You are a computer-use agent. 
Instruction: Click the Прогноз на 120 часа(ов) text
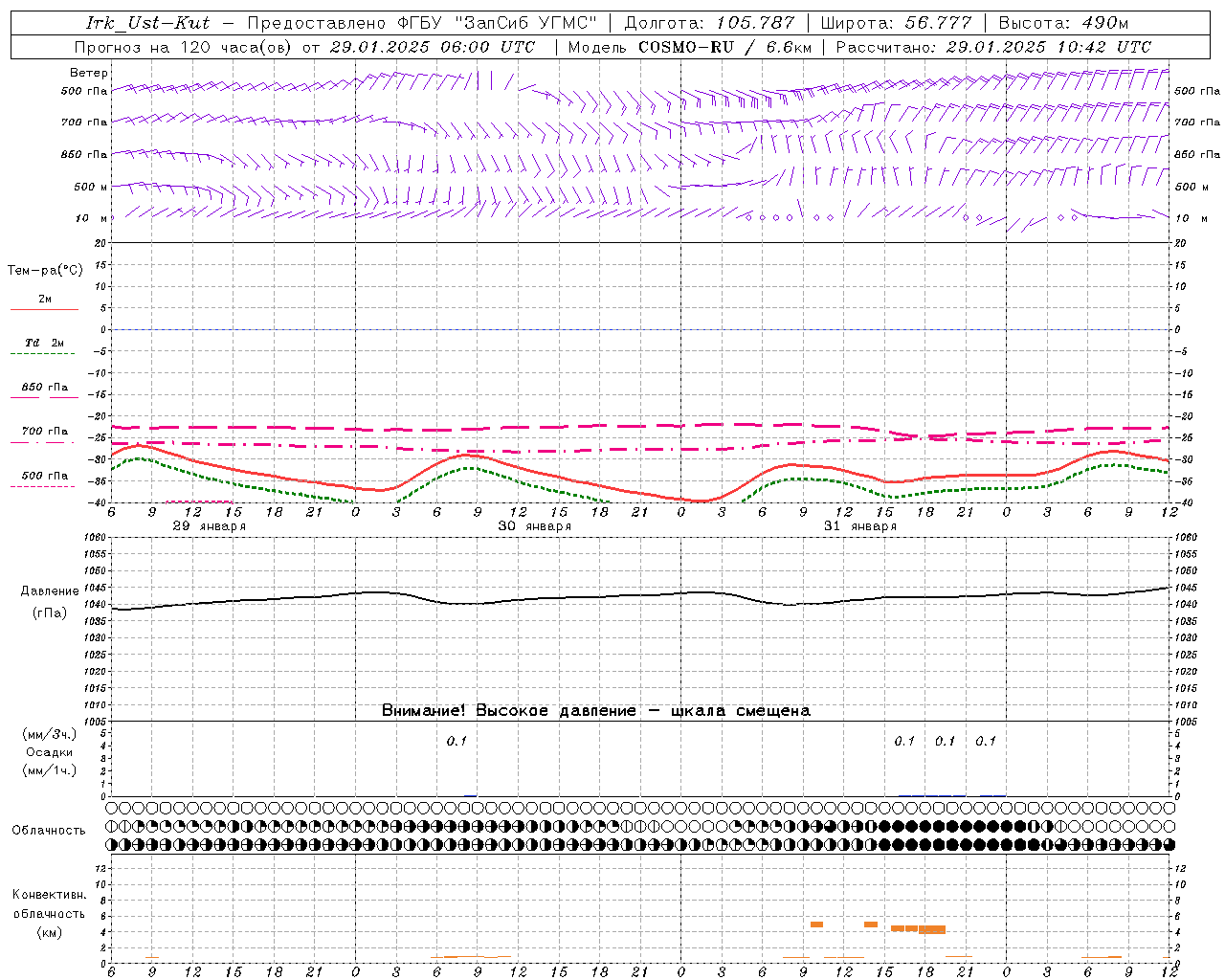pyautogui.click(x=184, y=47)
